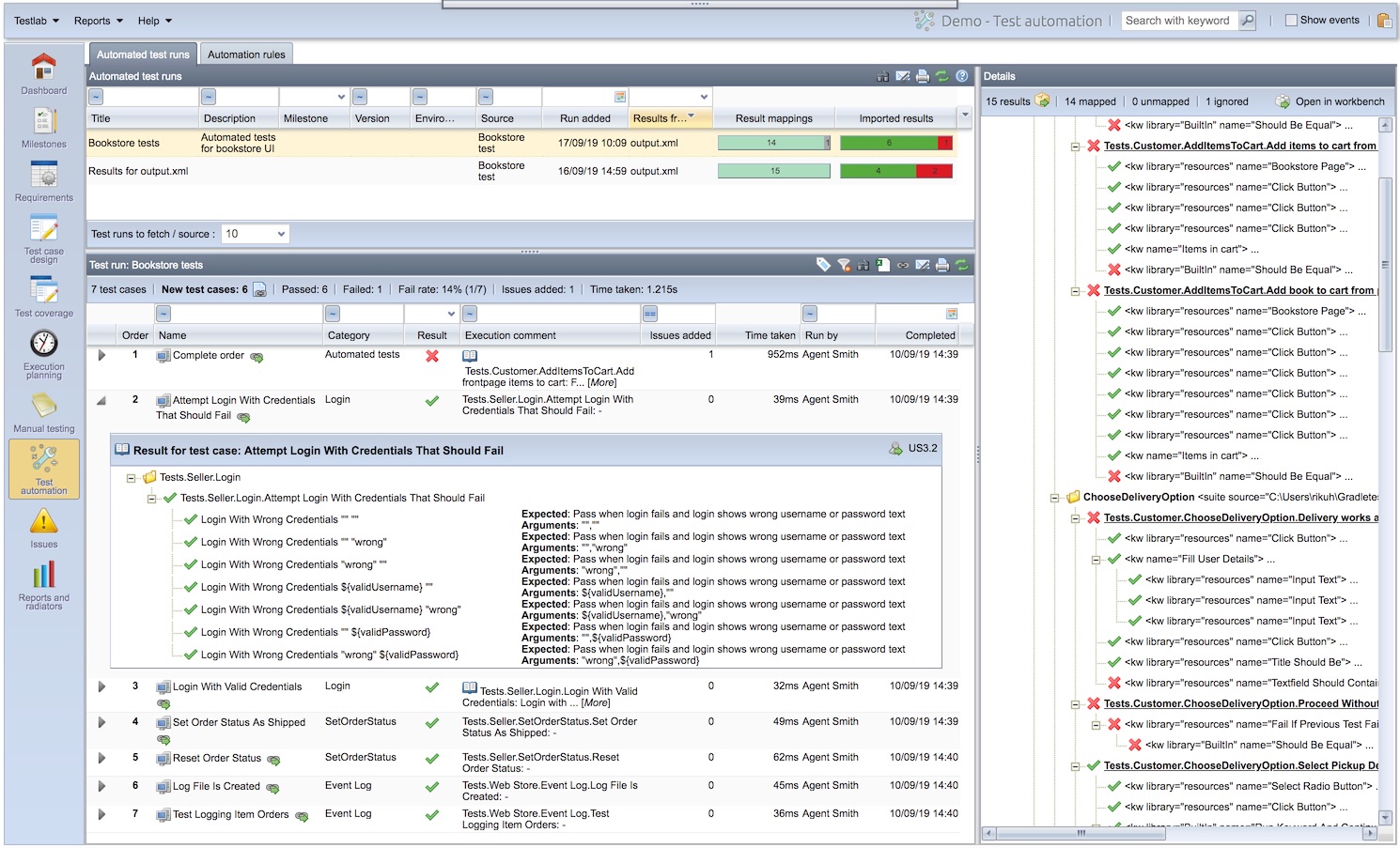The image size is (1400, 848).
Task: Open Issues warning icon in sidebar
Action: 43,521
